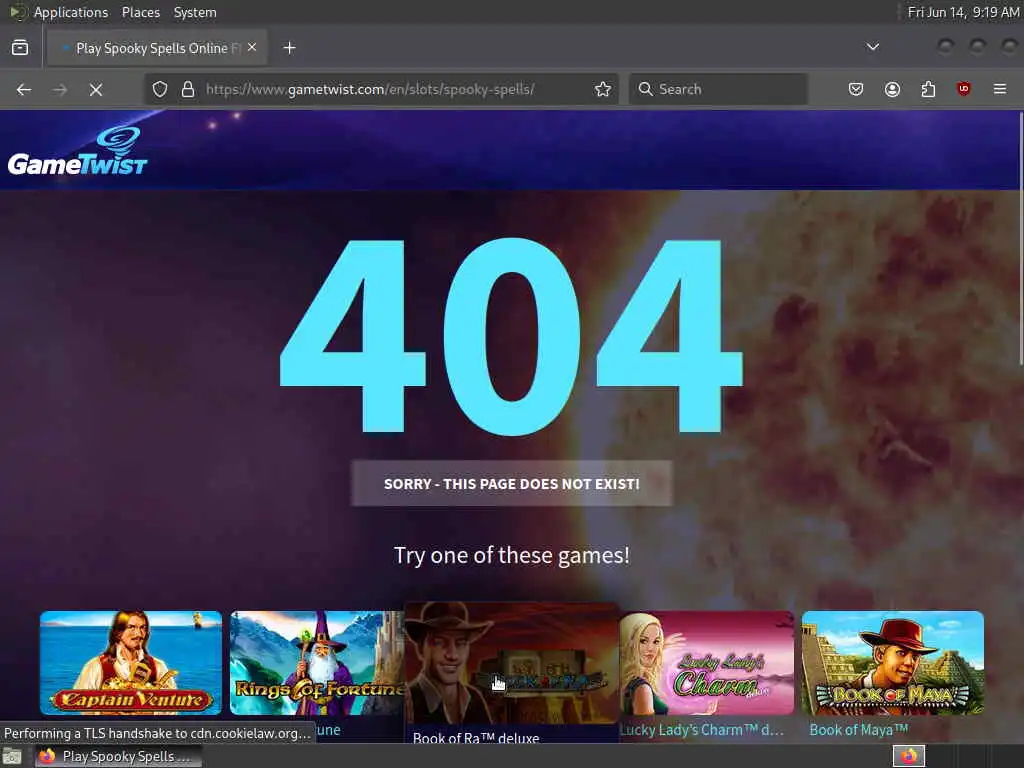Close the Play Spooky Spells tab
Screen dimensions: 1024x768
point(252,48)
